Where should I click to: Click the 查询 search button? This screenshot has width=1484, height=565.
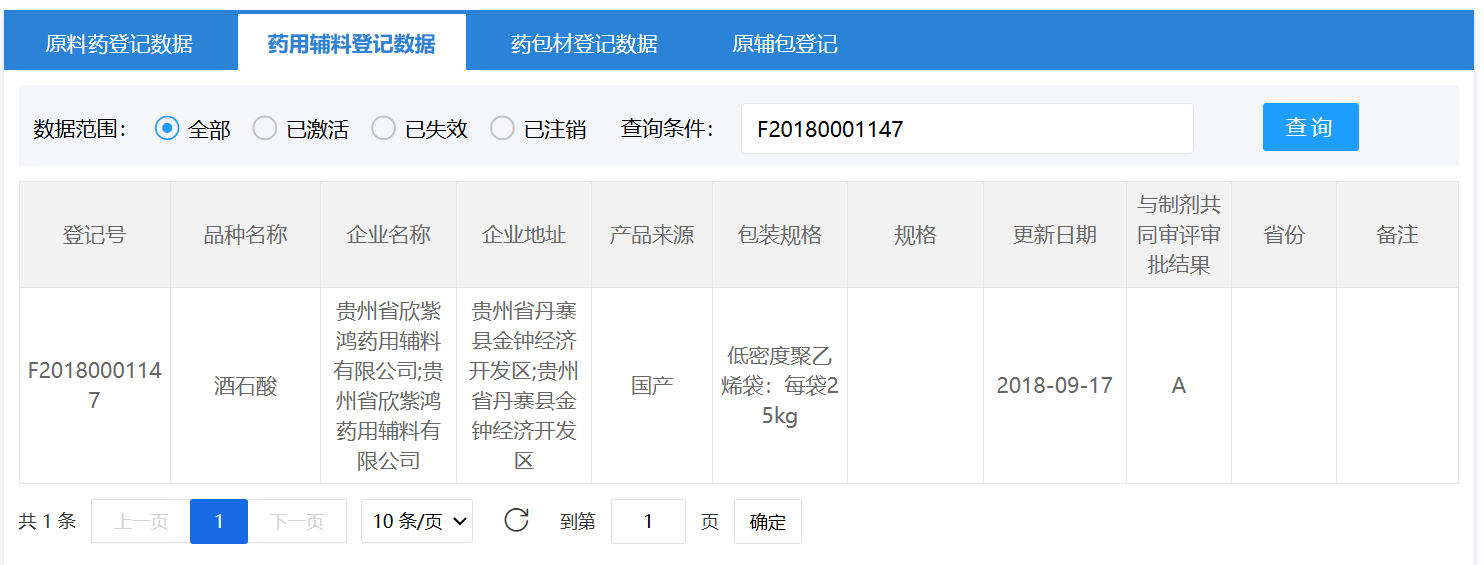click(1310, 127)
